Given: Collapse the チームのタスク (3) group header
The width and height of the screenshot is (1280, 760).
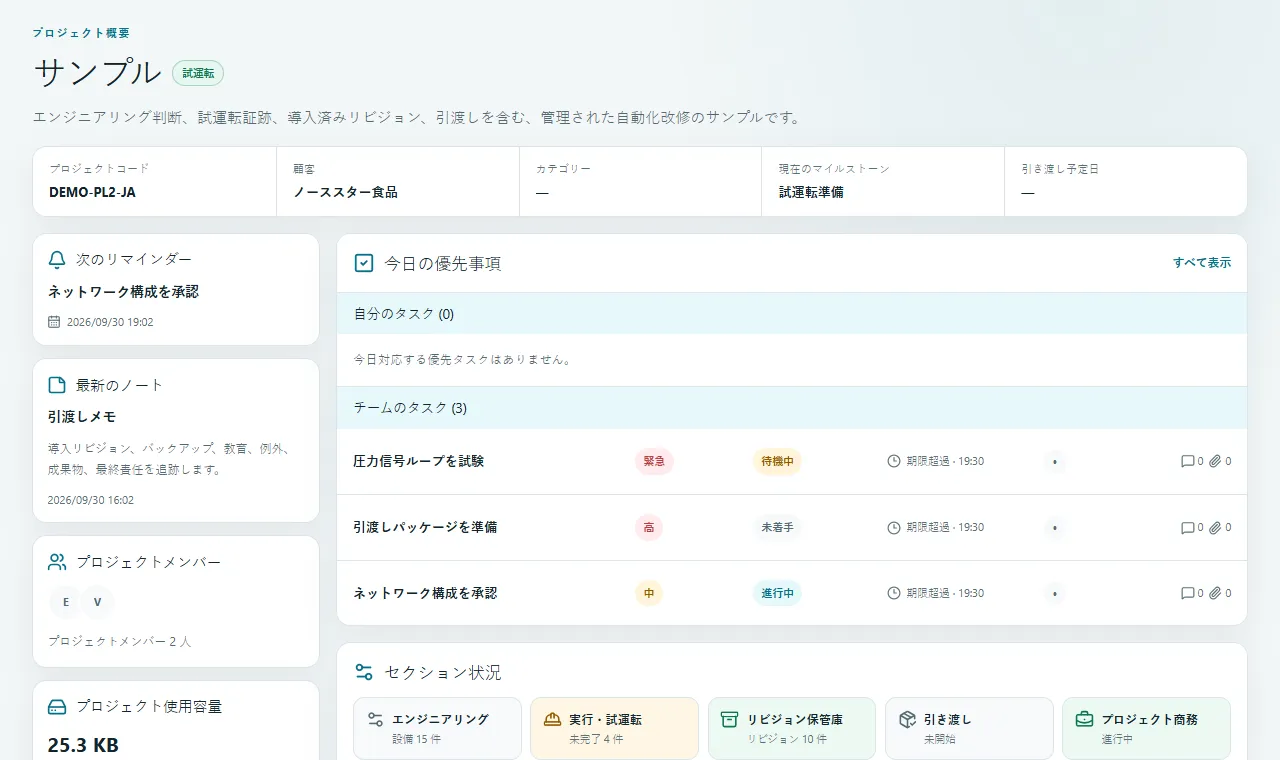Looking at the screenshot, I should click(792, 408).
